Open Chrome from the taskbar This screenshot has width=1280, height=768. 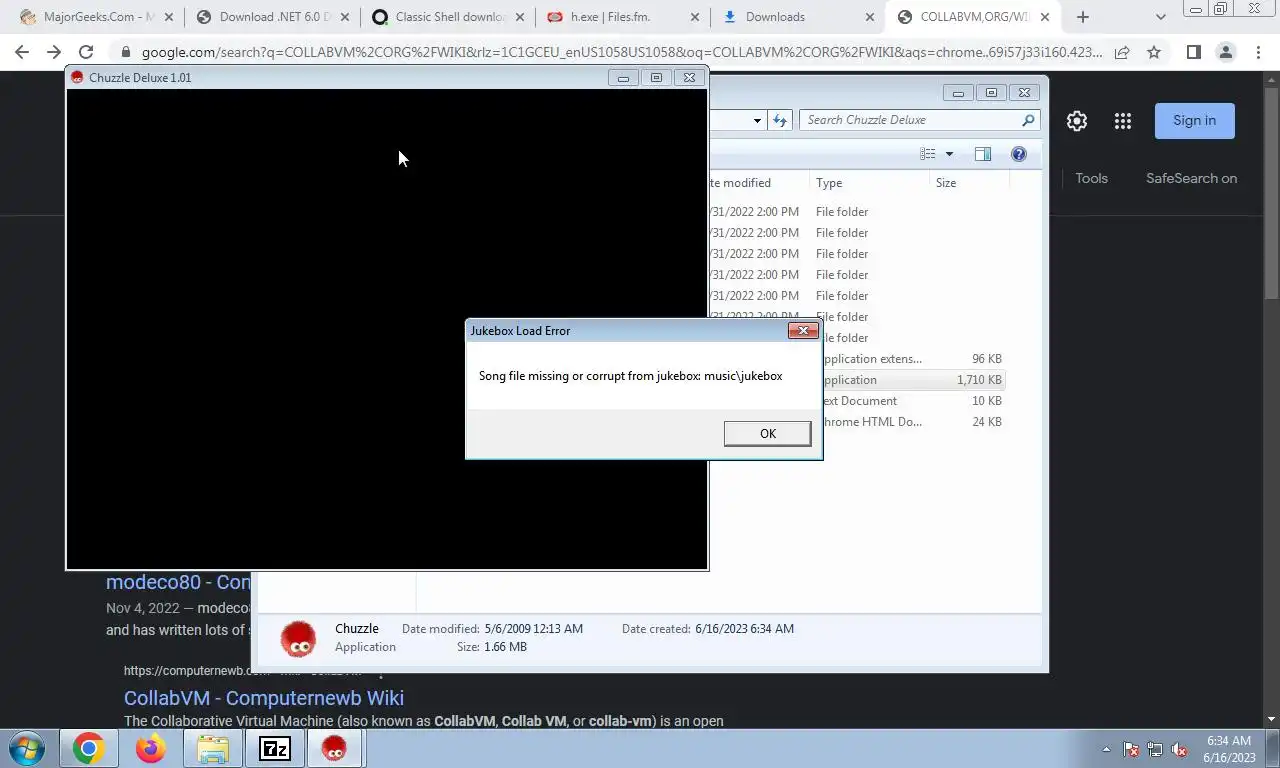coord(88,748)
